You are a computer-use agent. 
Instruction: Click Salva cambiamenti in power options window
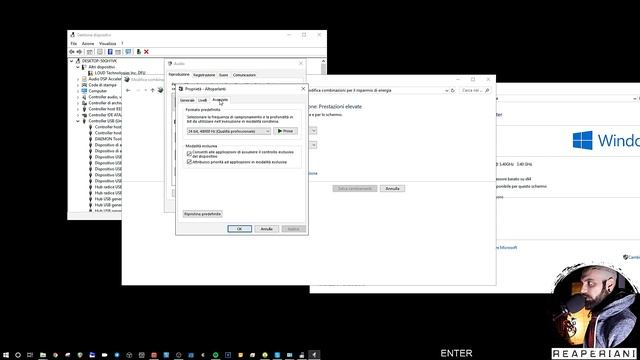(355, 189)
